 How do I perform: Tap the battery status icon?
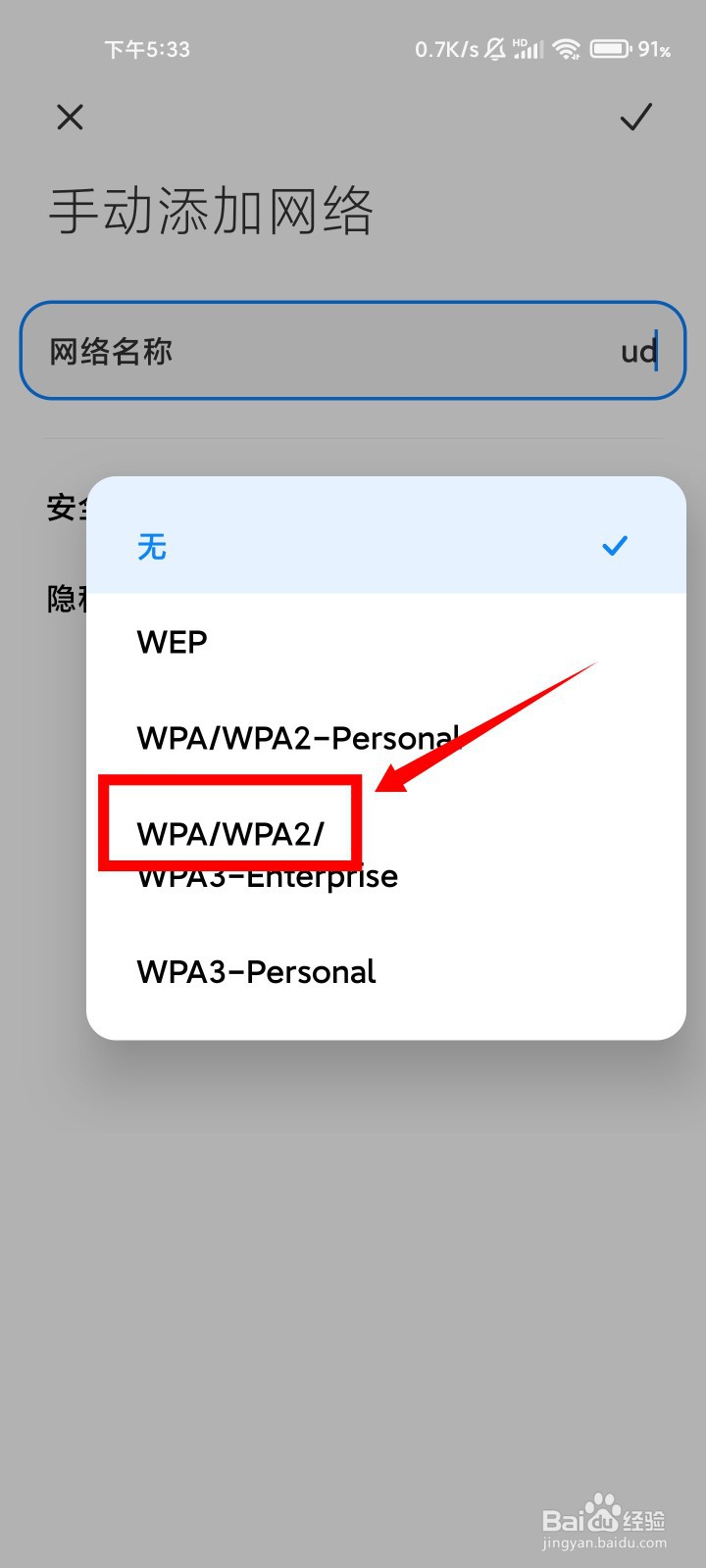[610, 49]
